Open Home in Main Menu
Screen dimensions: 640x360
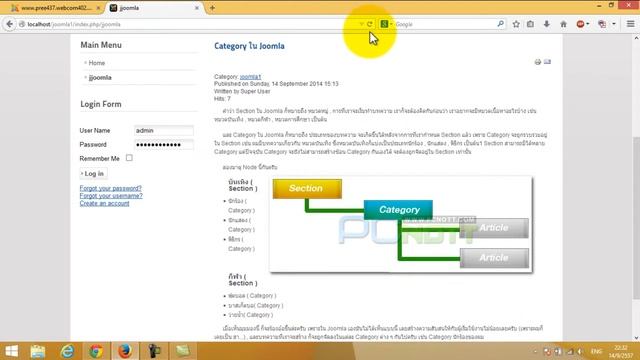(x=97, y=63)
